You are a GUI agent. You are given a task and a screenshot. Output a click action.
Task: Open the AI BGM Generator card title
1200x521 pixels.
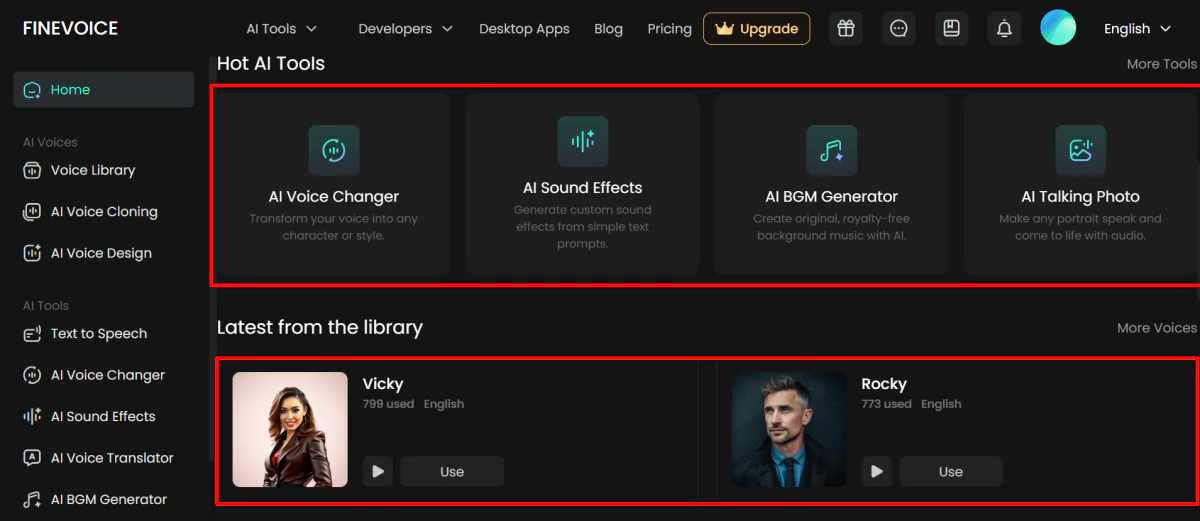pyautogui.click(x=832, y=197)
